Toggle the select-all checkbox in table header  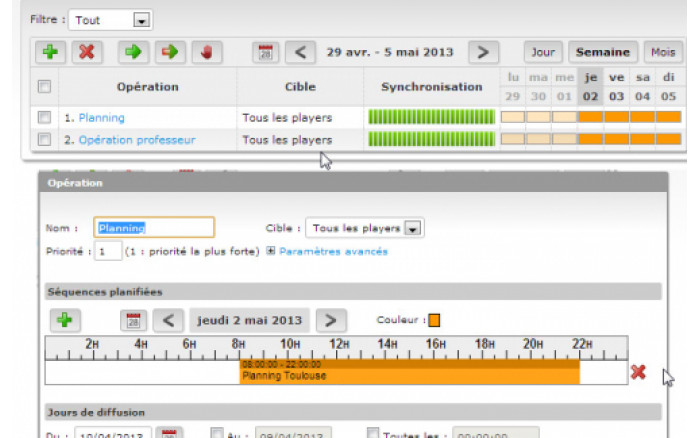[44, 87]
